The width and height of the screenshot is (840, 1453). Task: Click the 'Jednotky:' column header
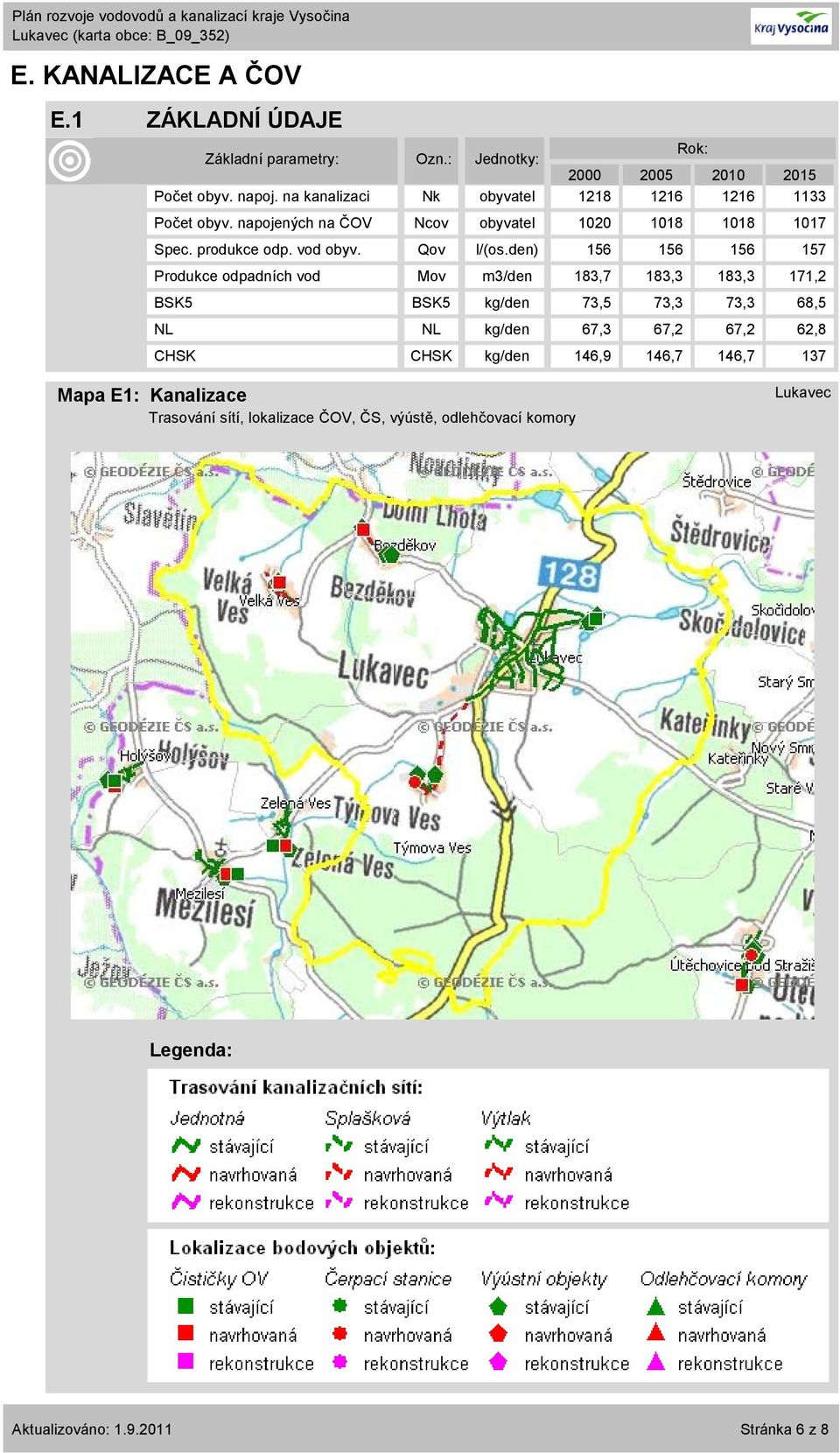[x=507, y=158]
